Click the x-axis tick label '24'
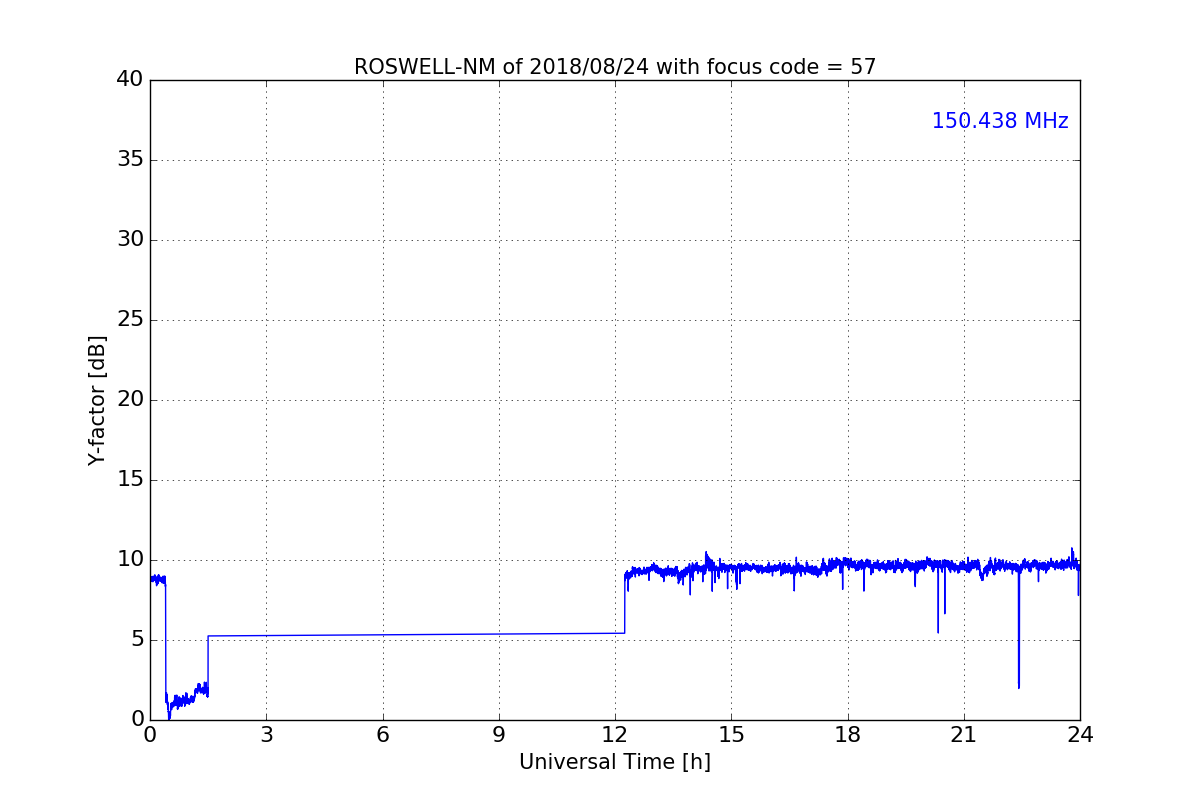 [1080, 734]
